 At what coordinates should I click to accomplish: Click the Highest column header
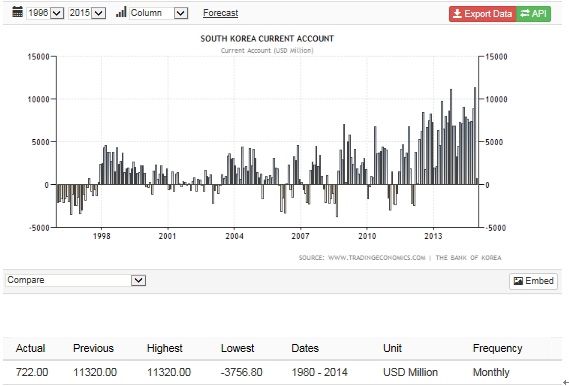[164, 348]
